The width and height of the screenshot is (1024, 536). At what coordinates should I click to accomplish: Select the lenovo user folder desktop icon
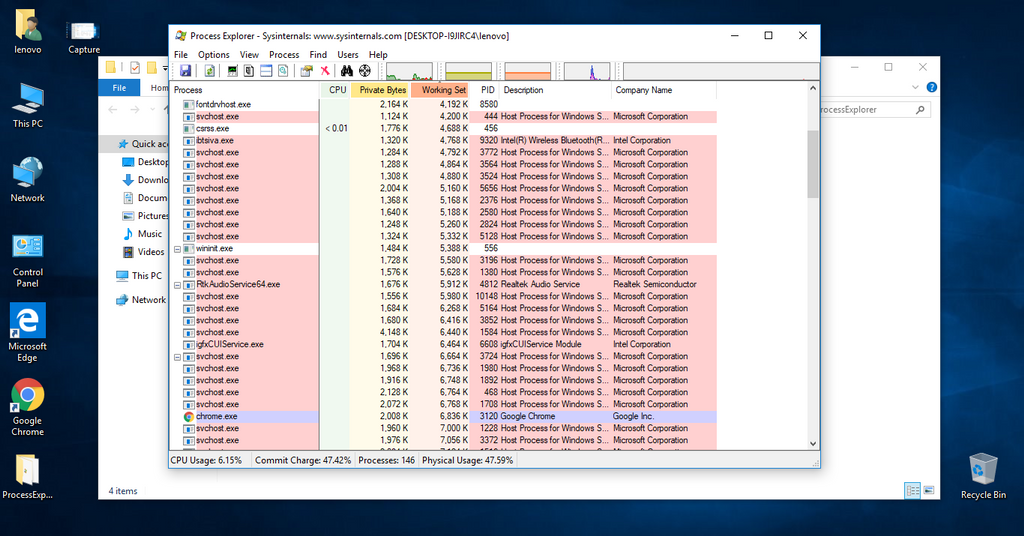coord(27,31)
